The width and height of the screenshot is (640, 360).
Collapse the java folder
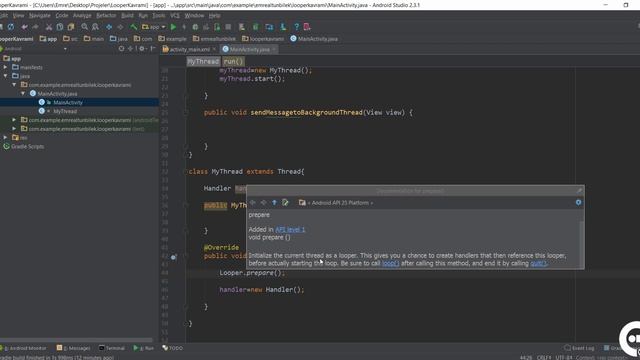coord(5,76)
